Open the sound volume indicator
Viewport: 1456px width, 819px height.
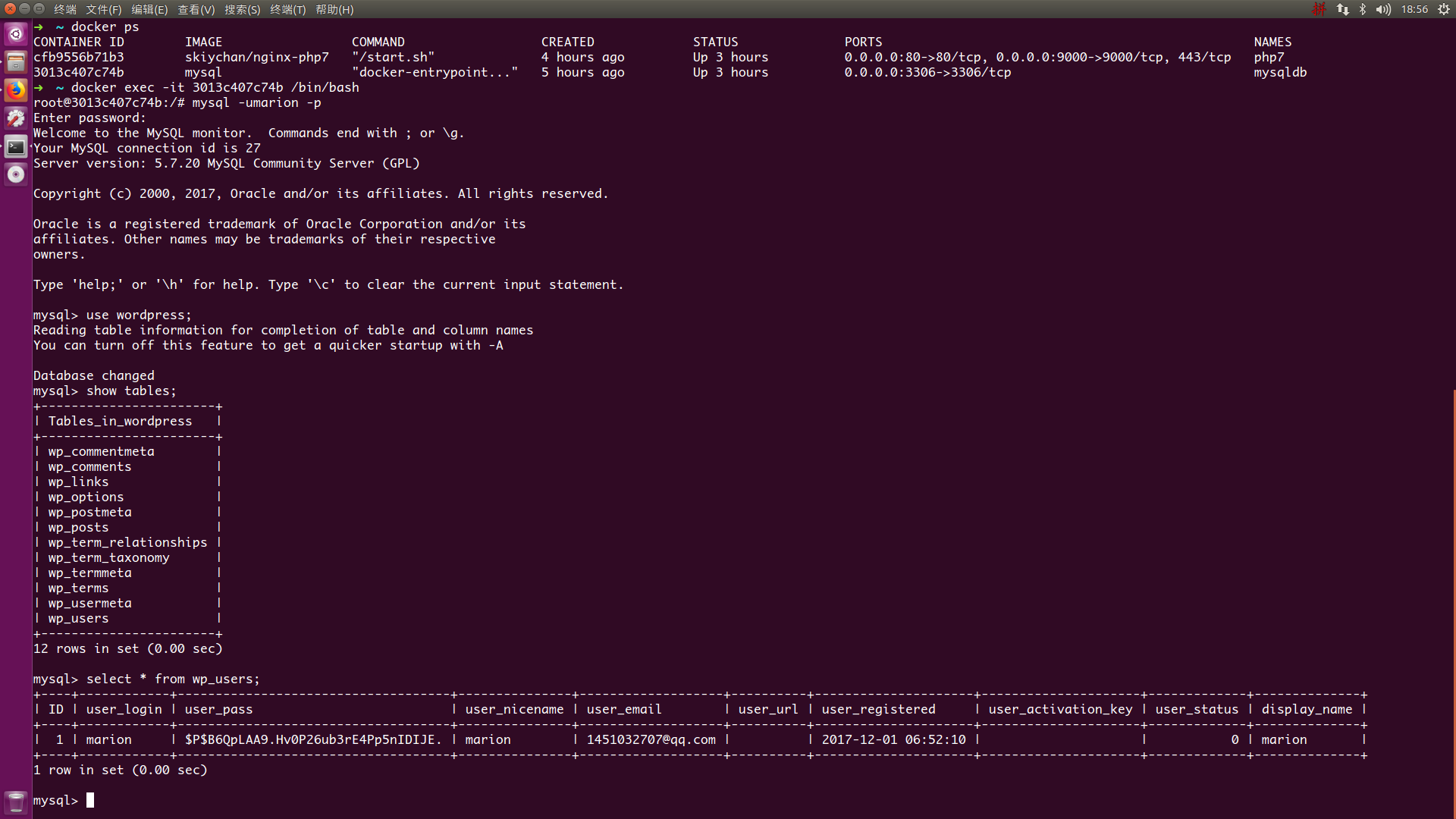coord(1383,9)
